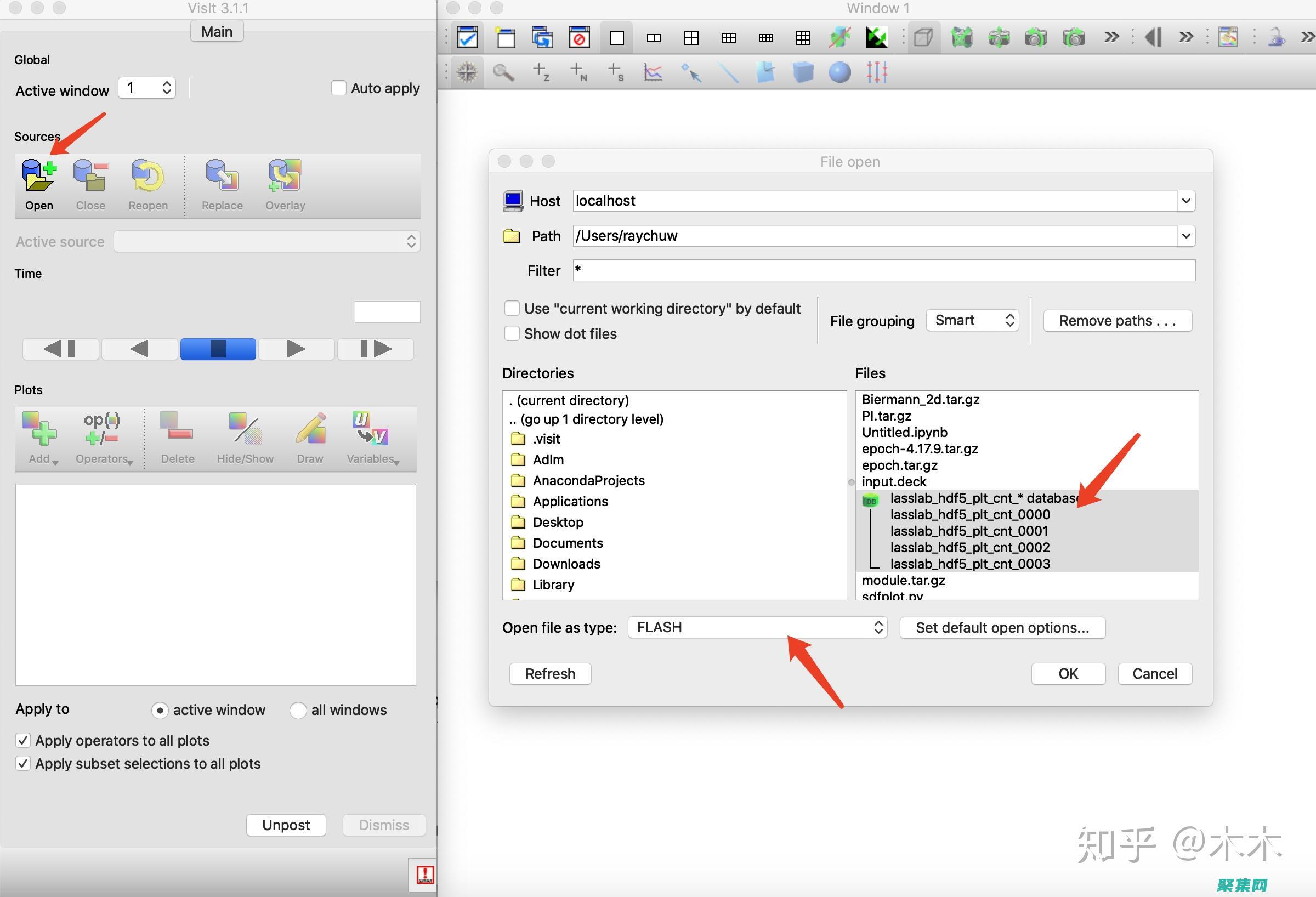The height and width of the screenshot is (897, 1316).
Task: Click the Add plot icon
Action: (x=38, y=429)
